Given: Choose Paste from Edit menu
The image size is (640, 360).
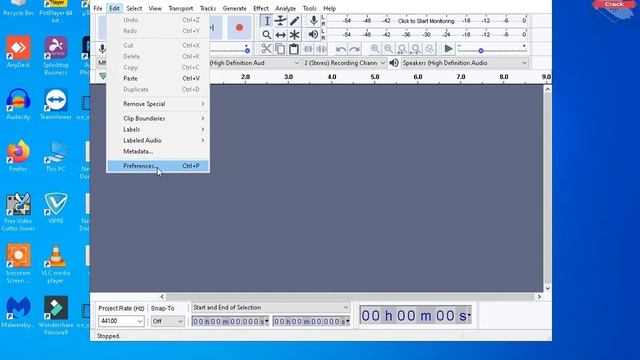Looking at the screenshot, I should coord(158,78).
